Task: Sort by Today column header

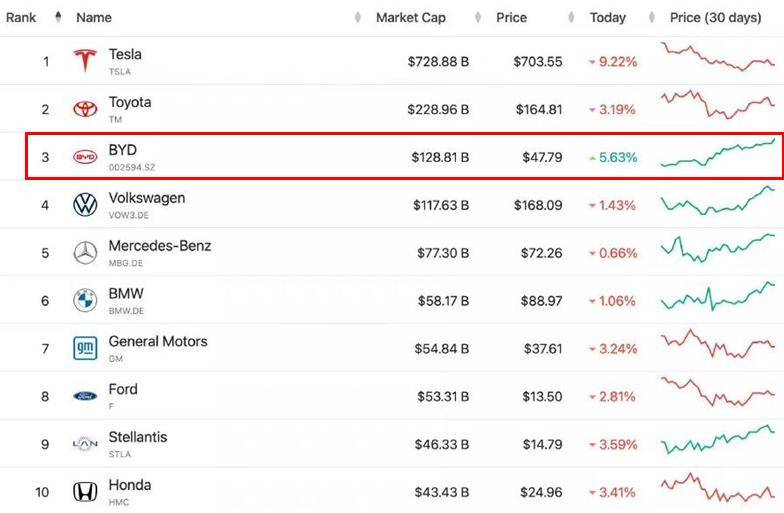Action: [x=607, y=17]
